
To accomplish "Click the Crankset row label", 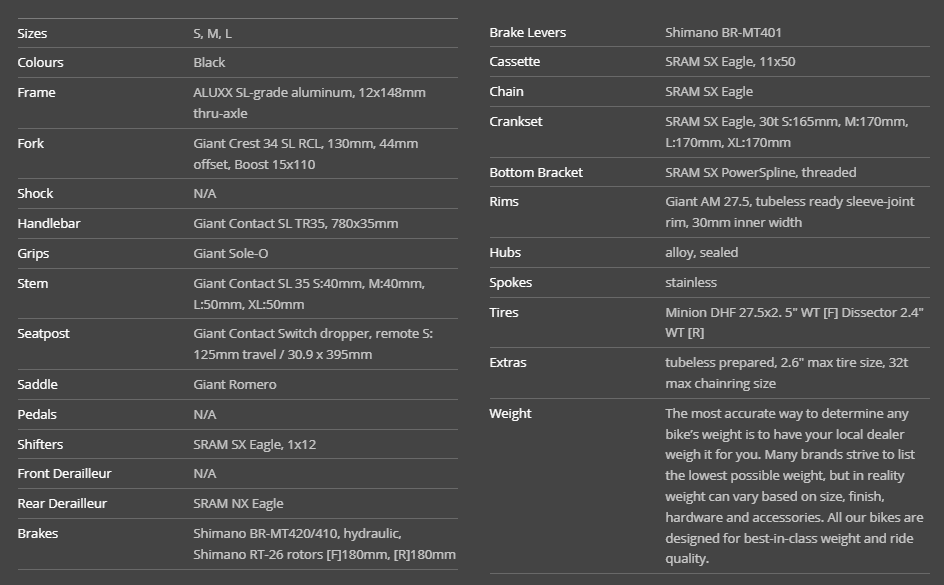I will tap(516, 121).
